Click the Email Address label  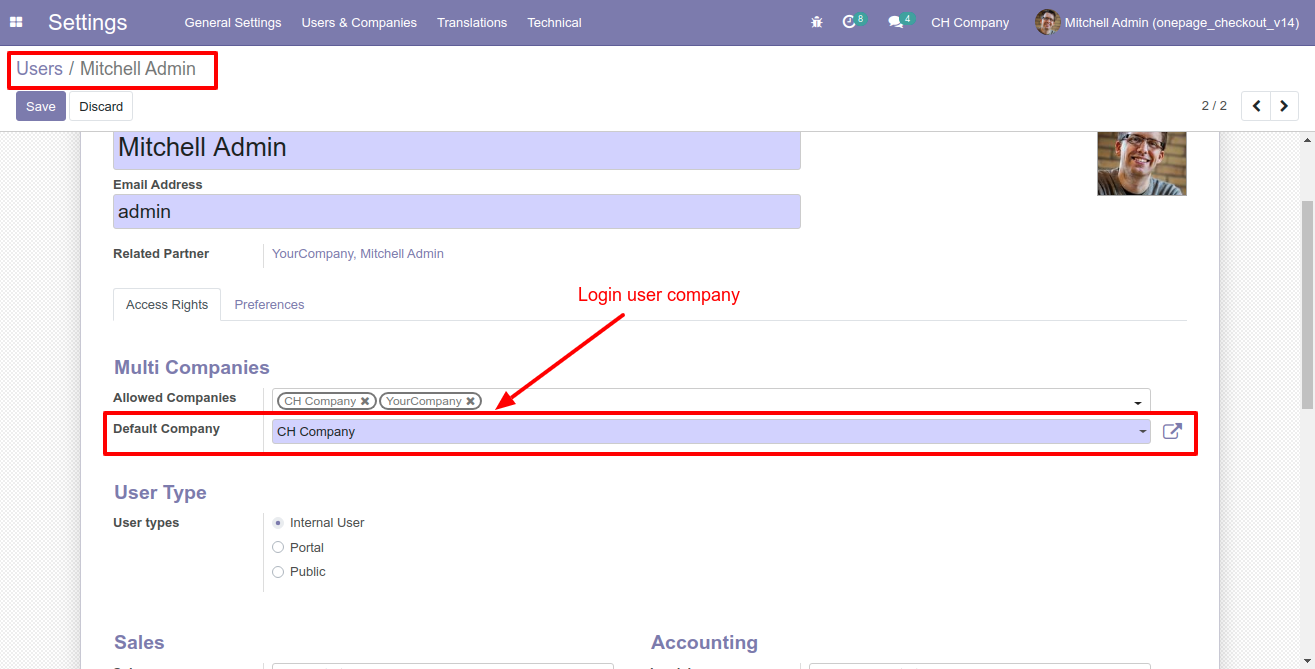pyautogui.click(x=158, y=185)
